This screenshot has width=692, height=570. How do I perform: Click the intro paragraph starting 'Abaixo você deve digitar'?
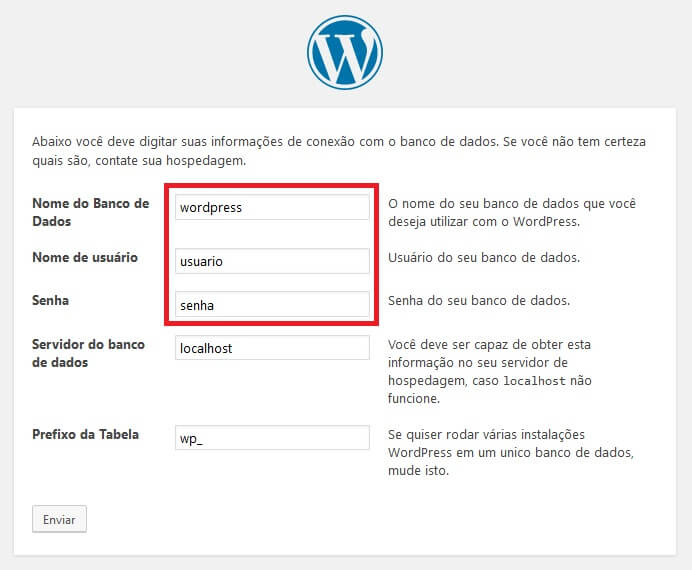point(339,151)
